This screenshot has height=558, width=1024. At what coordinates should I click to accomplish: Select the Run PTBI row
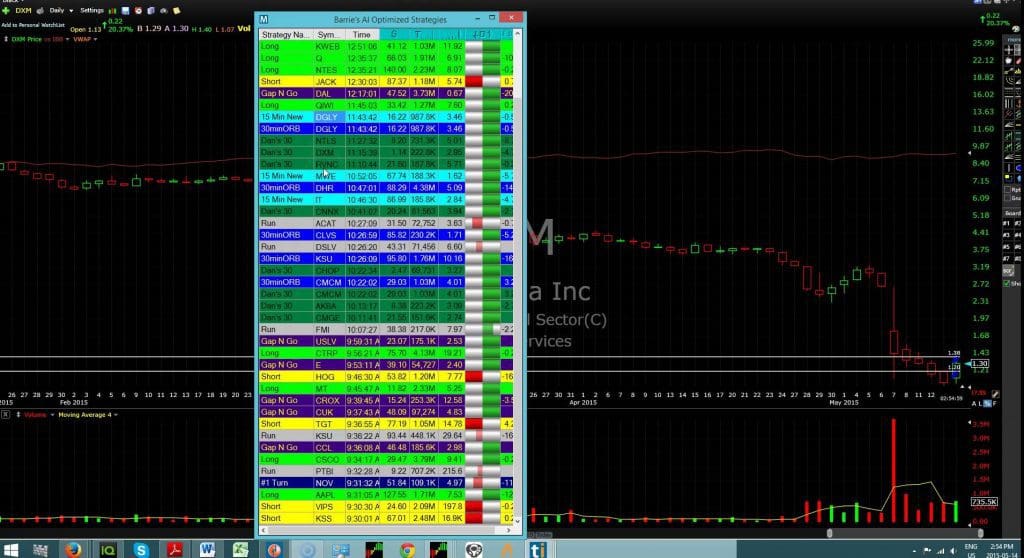pyautogui.click(x=386, y=470)
